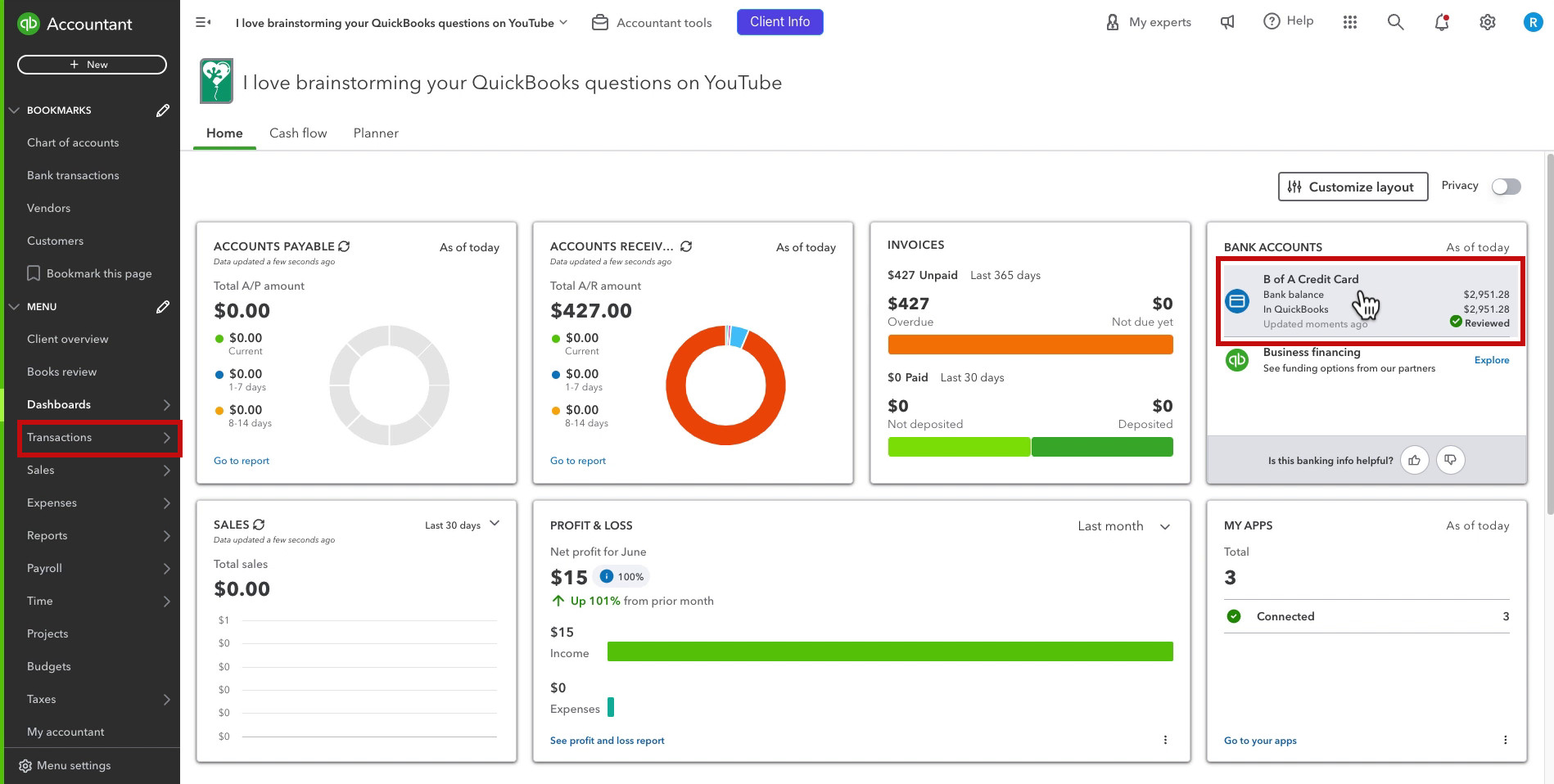Open Accounts Payable Go to report link
This screenshot has width=1554, height=784.
242,461
